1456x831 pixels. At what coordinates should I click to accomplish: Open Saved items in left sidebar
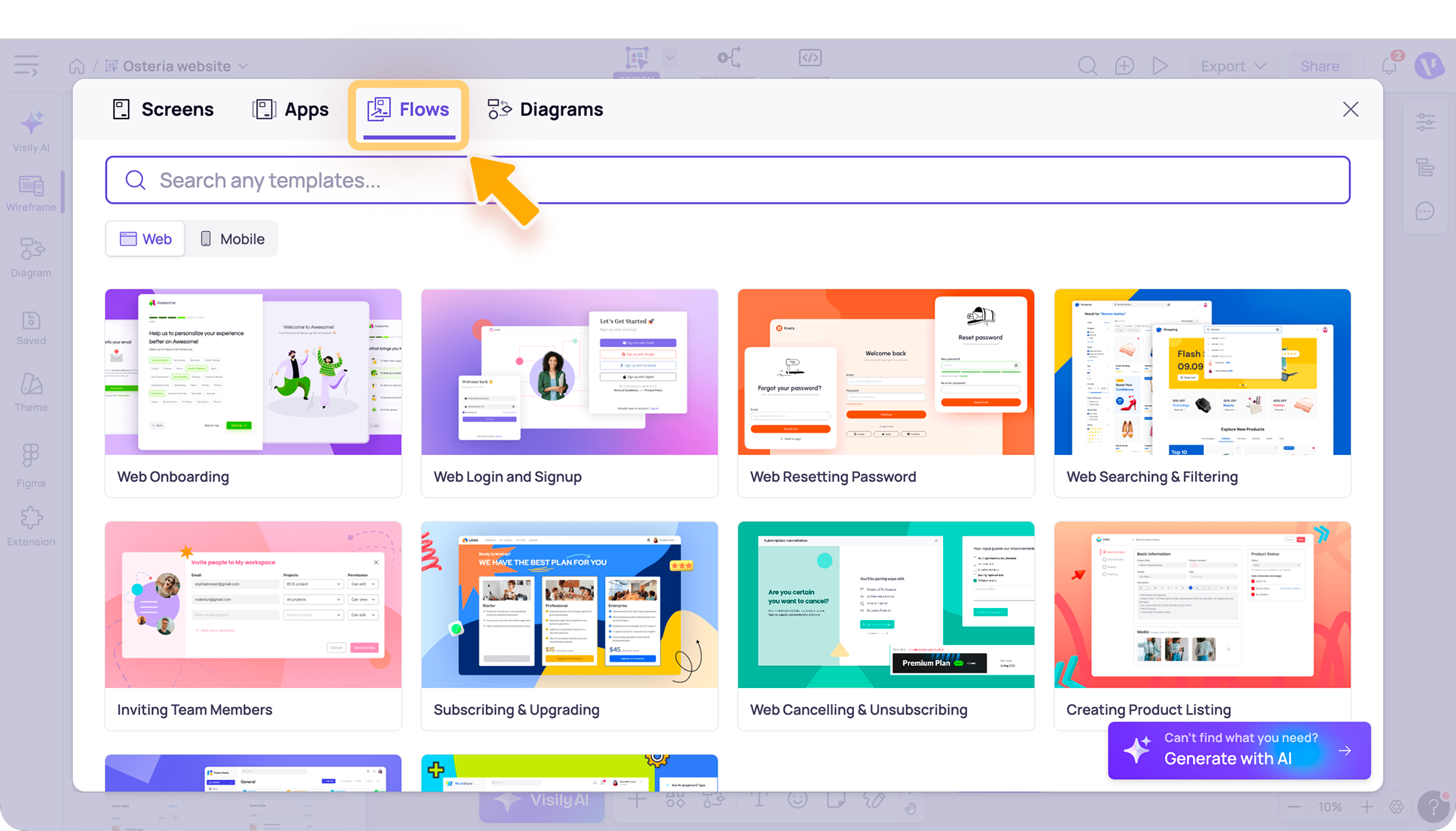(x=31, y=328)
